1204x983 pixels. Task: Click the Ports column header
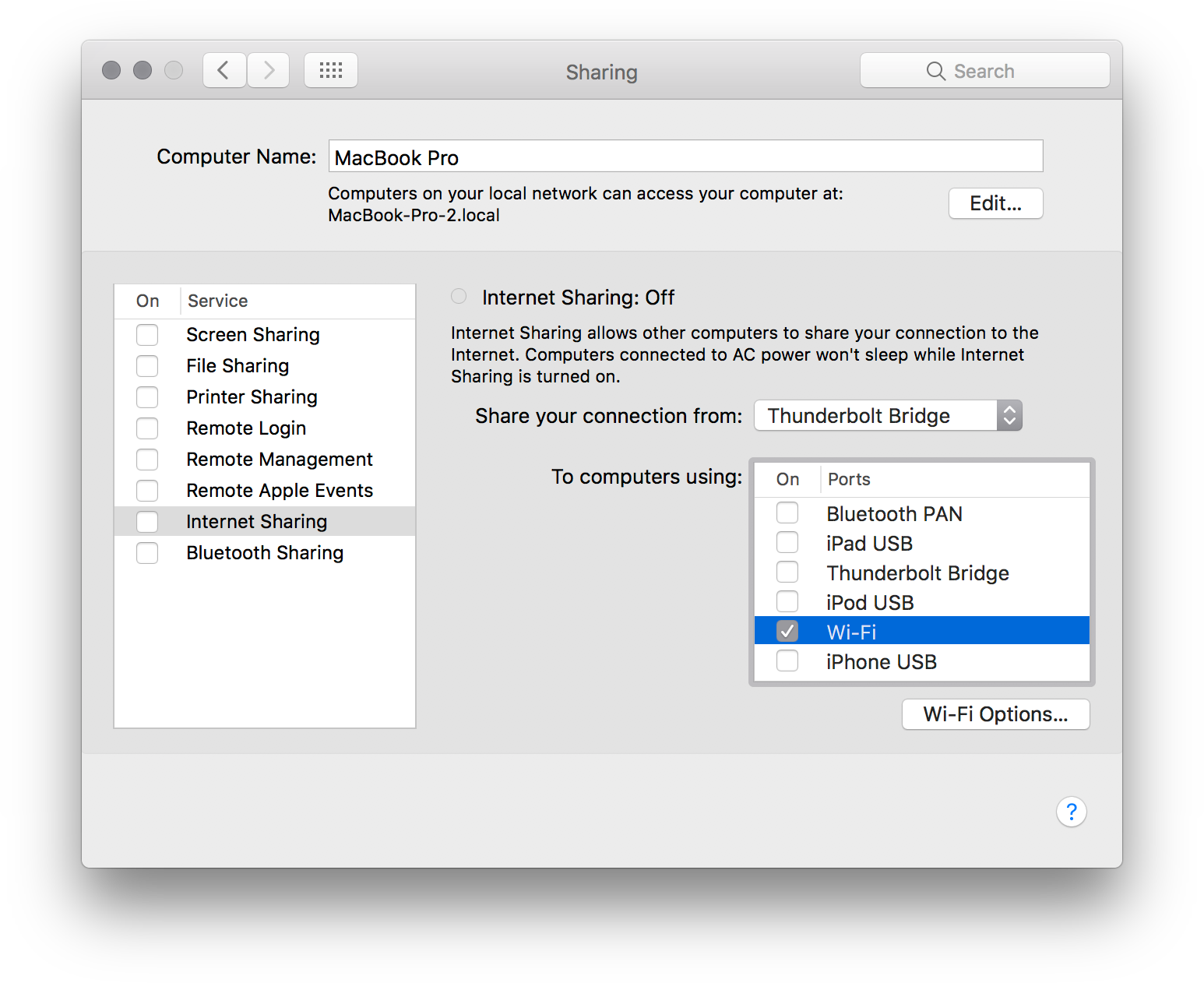[955, 480]
